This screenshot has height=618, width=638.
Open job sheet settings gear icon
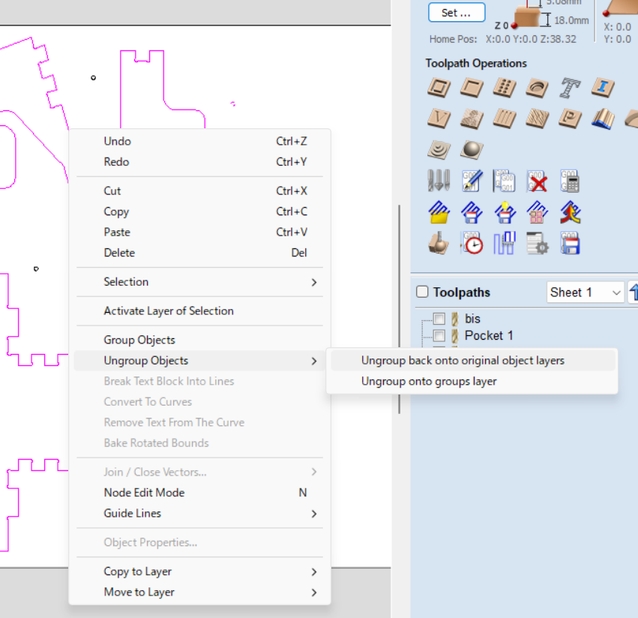pos(537,243)
